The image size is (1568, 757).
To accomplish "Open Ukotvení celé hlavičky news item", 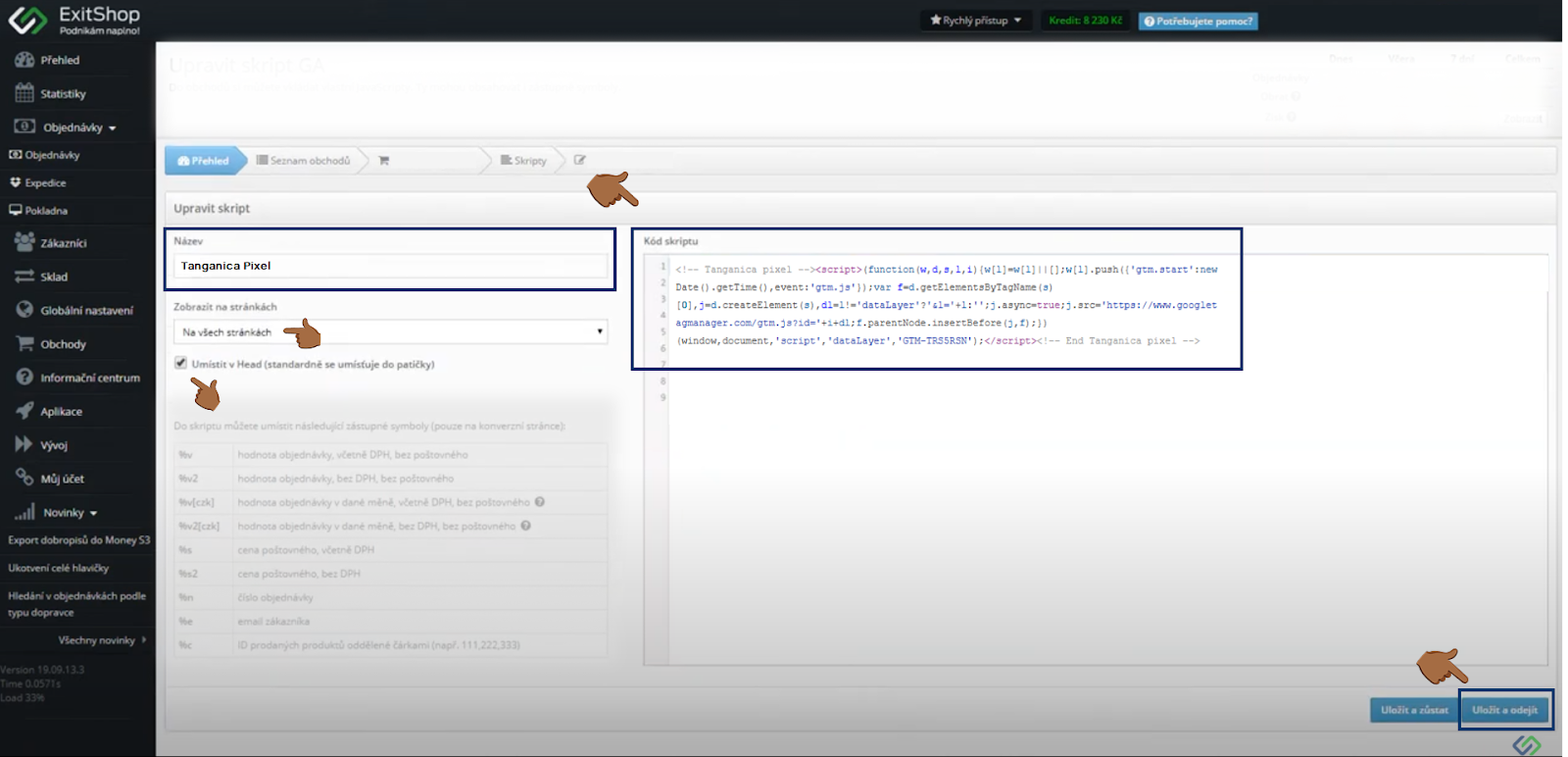I will (x=59, y=568).
